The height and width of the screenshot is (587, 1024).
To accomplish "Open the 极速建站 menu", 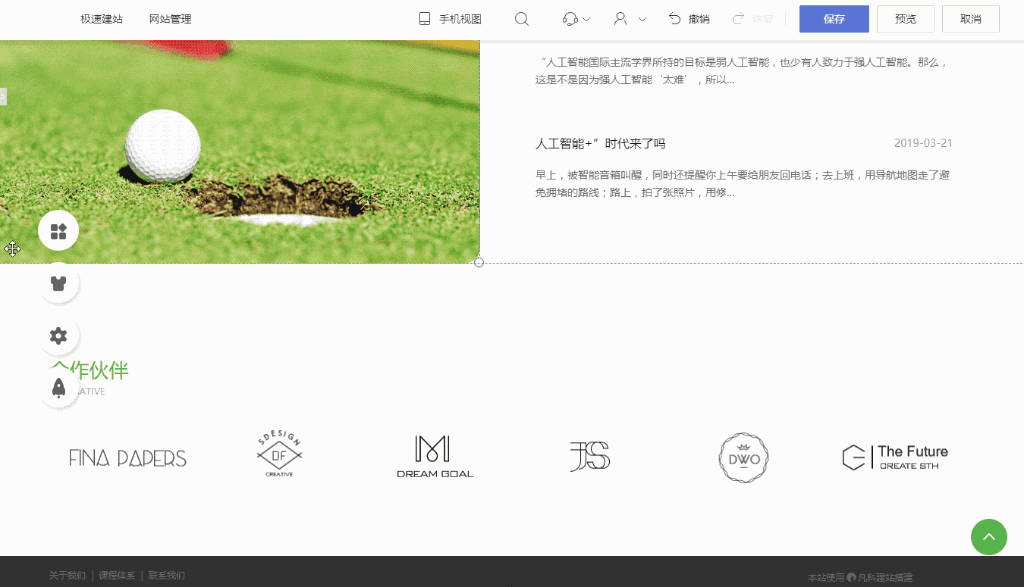I will 101,19.
